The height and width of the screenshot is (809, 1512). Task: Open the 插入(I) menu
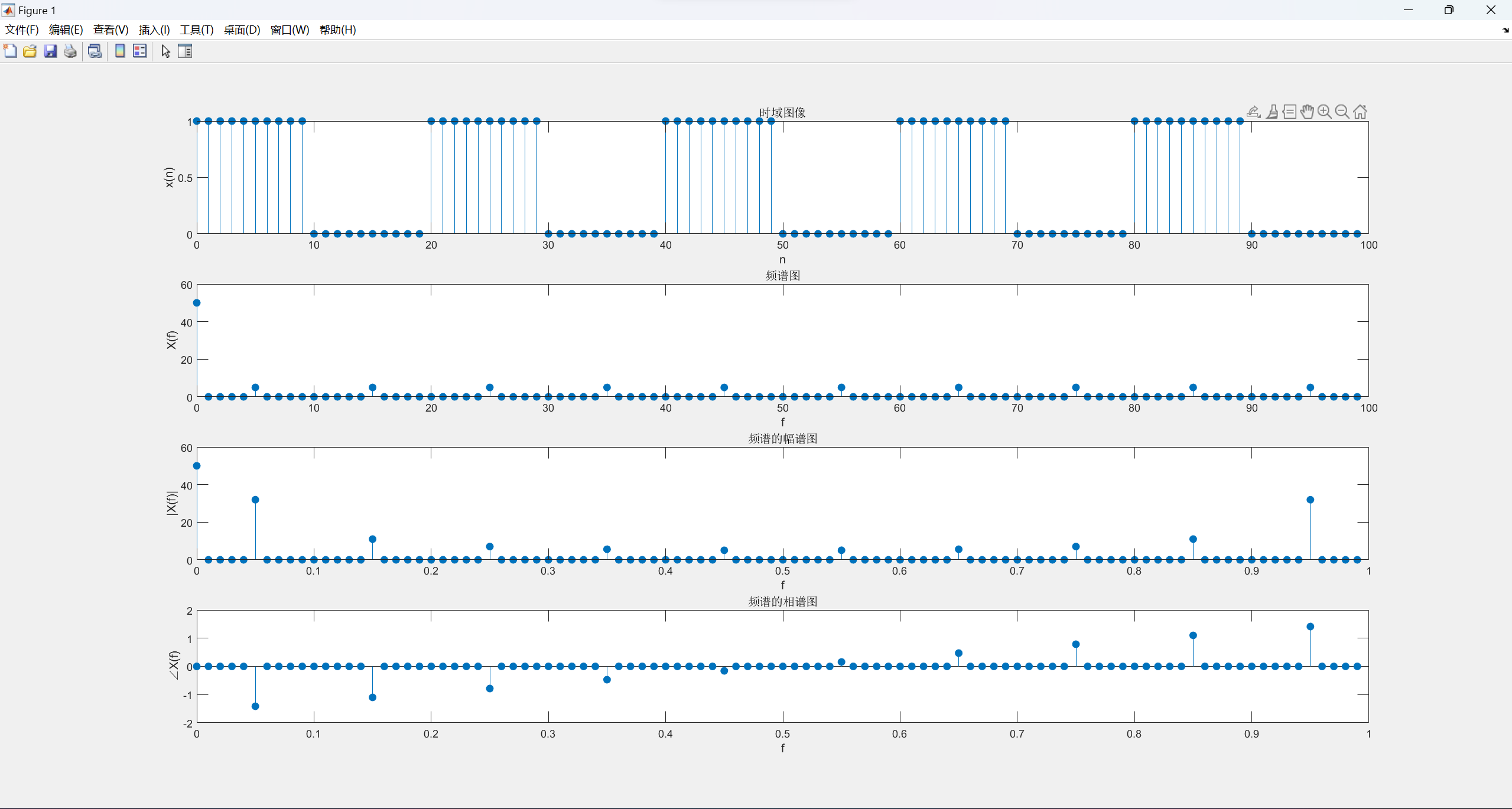(x=154, y=30)
